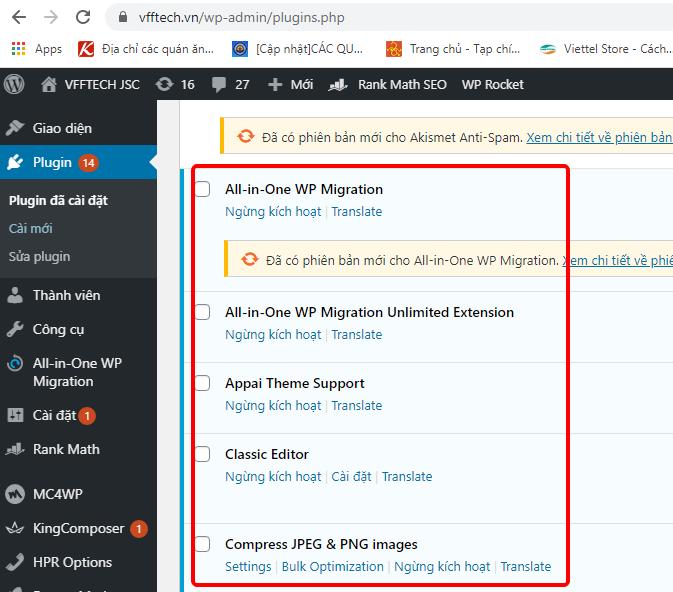The image size is (673, 592).
Task: Click the plus icon next to Mới
Action: click(275, 85)
